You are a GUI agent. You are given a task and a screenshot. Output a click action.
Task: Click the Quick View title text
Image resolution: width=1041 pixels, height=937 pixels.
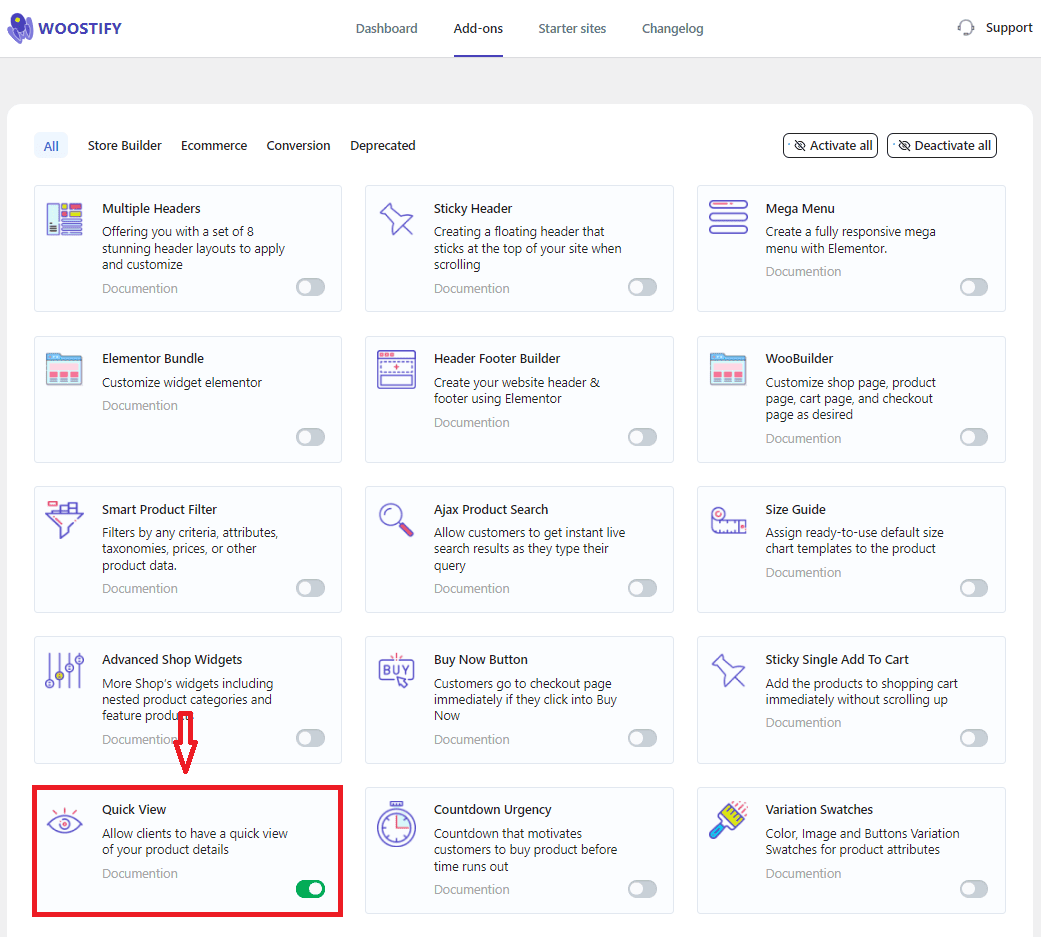coord(134,809)
